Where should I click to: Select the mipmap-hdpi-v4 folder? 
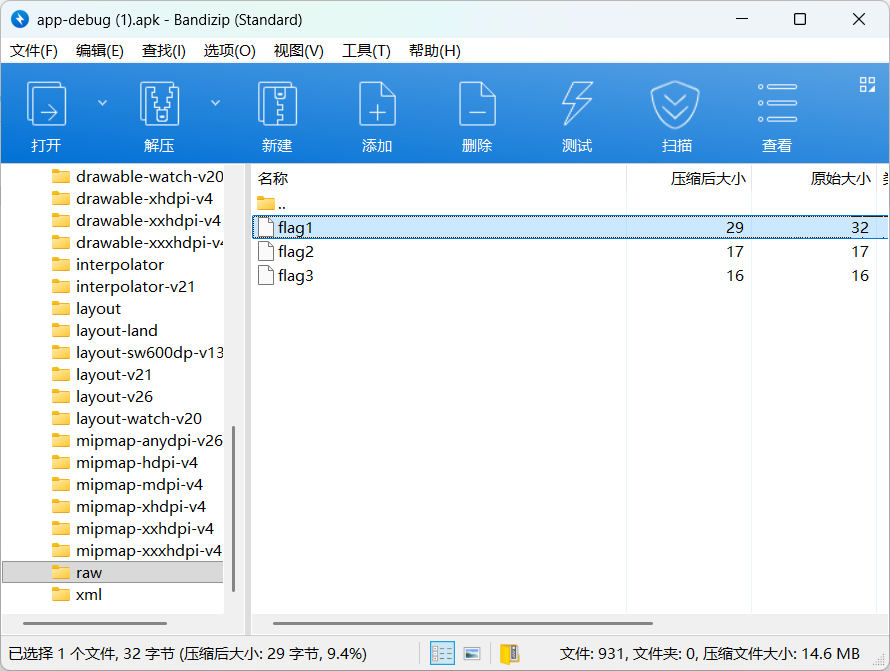(125, 463)
